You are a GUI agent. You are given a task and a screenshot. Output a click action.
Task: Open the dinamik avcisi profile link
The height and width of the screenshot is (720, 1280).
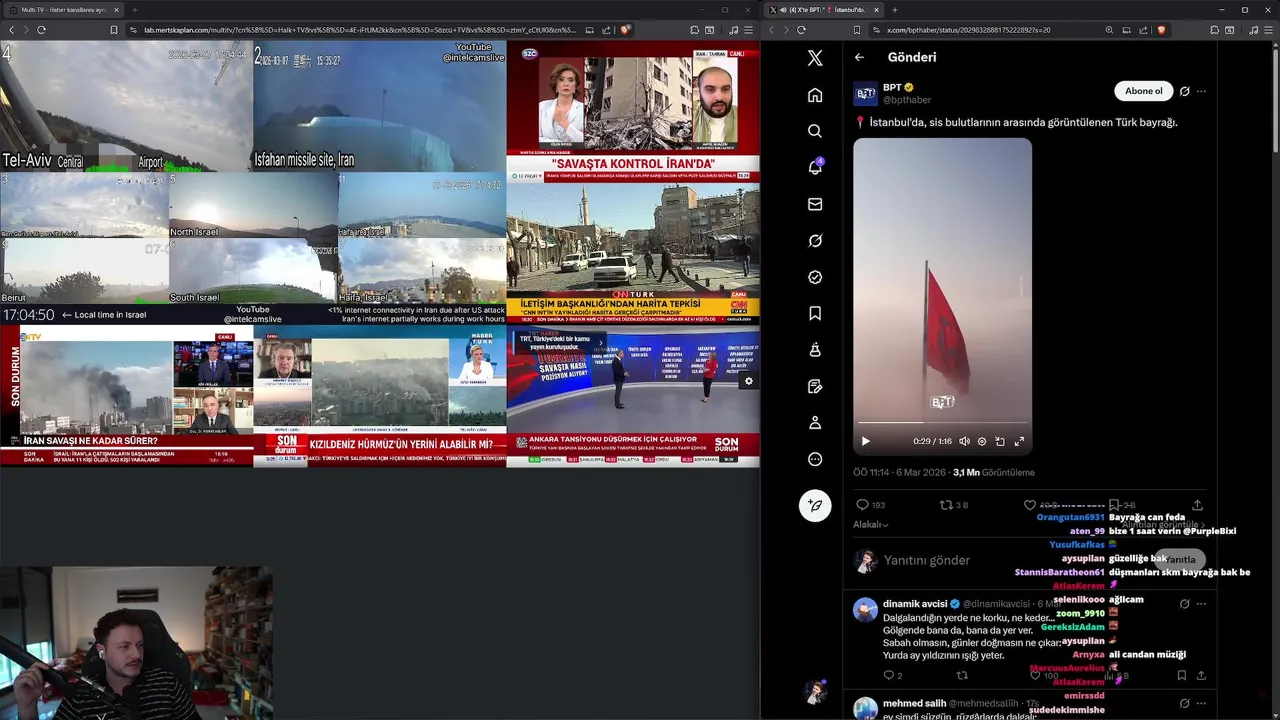pyautogui.click(x=914, y=604)
